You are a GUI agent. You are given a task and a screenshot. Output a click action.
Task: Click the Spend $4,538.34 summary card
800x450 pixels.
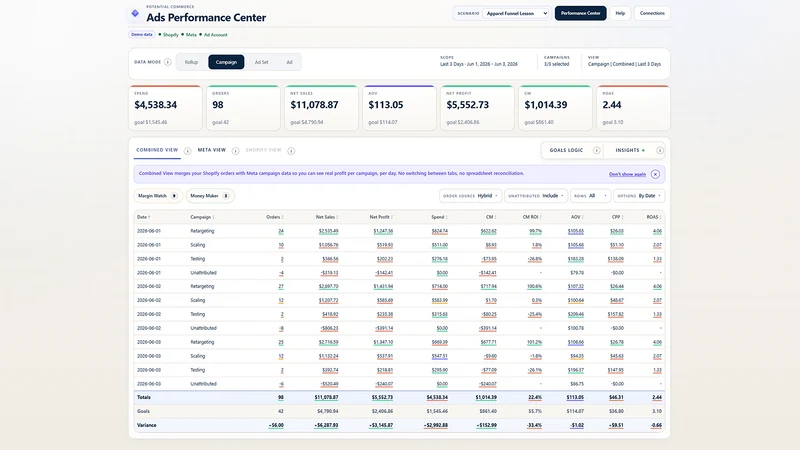pyautogui.click(x=165, y=108)
